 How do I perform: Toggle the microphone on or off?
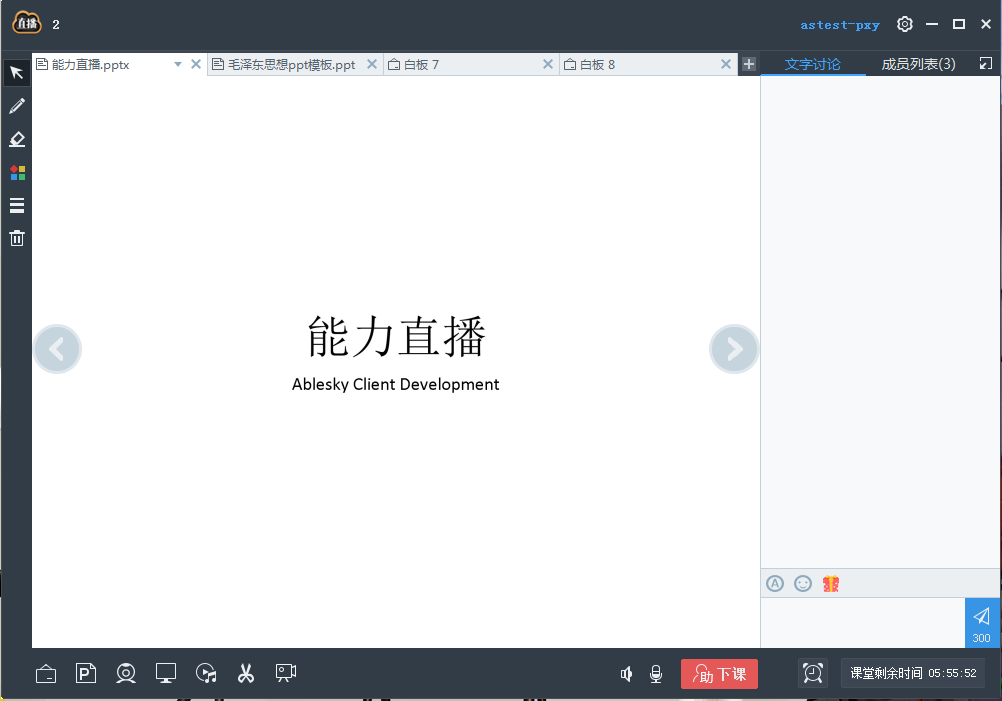point(656,674)
